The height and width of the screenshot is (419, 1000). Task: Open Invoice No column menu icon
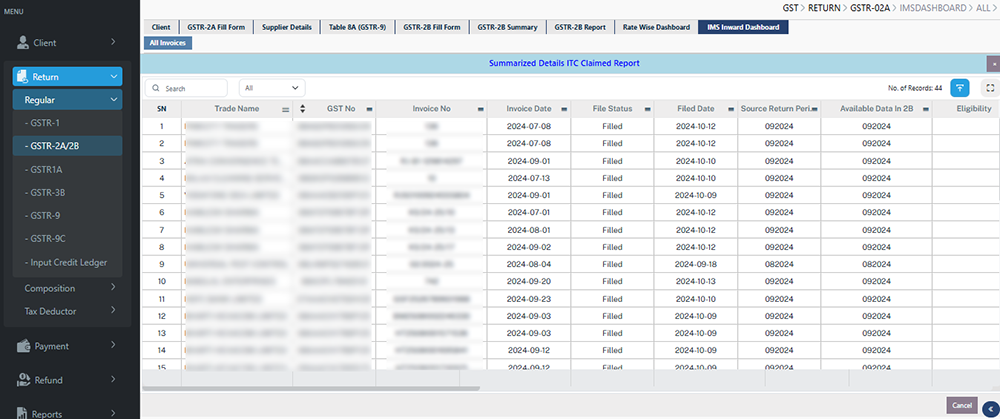480,108
